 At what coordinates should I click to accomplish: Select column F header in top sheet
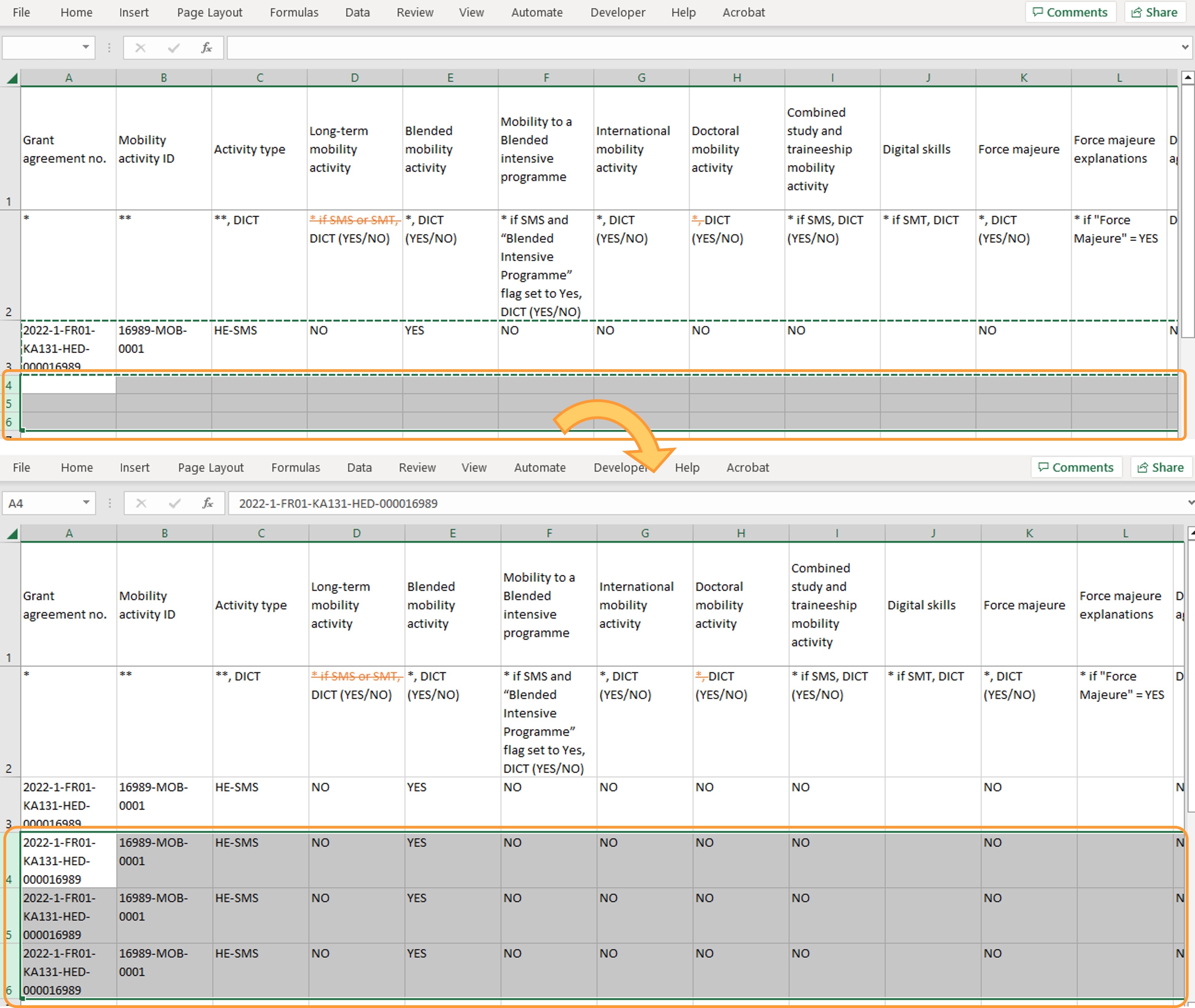click(x=546, y=78)
